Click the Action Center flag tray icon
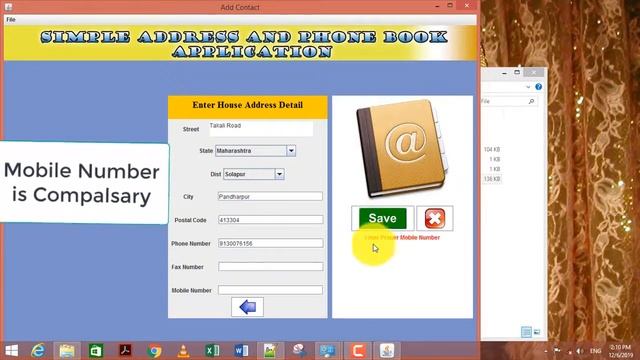Image resolution: width=640 pixels, height=360 pixels. tap(557, 351)
